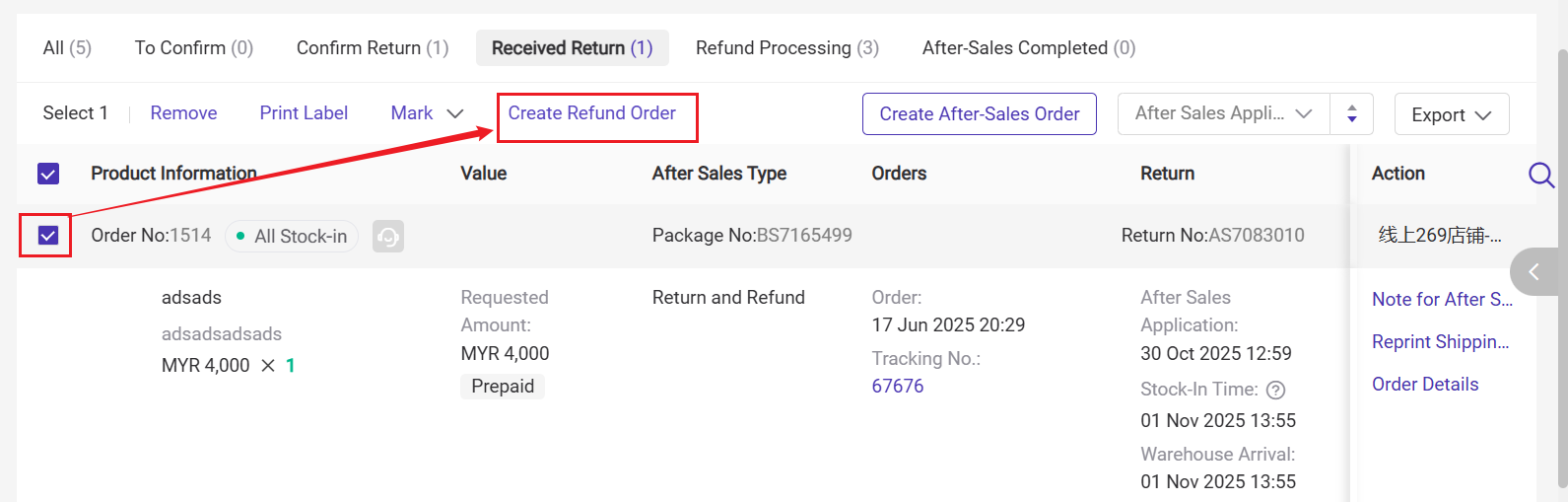The width and height of the screenshot is (1568, 502).
Task: Expand the Export dropdown
Action: click(1451, 115)
